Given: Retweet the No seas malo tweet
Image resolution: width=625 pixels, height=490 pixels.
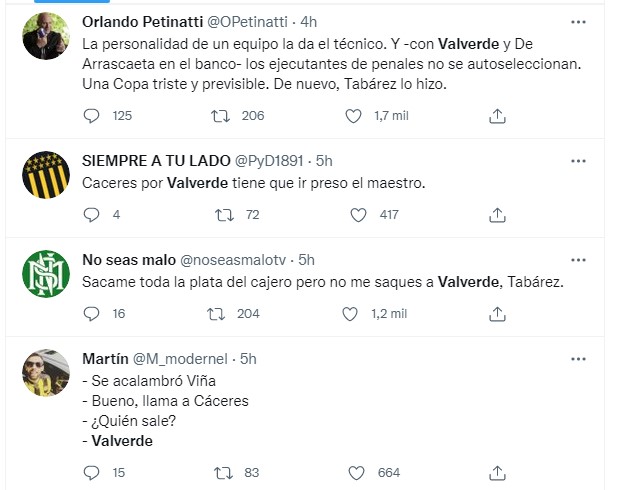Looking at the screenshot, I should point(214,314).
